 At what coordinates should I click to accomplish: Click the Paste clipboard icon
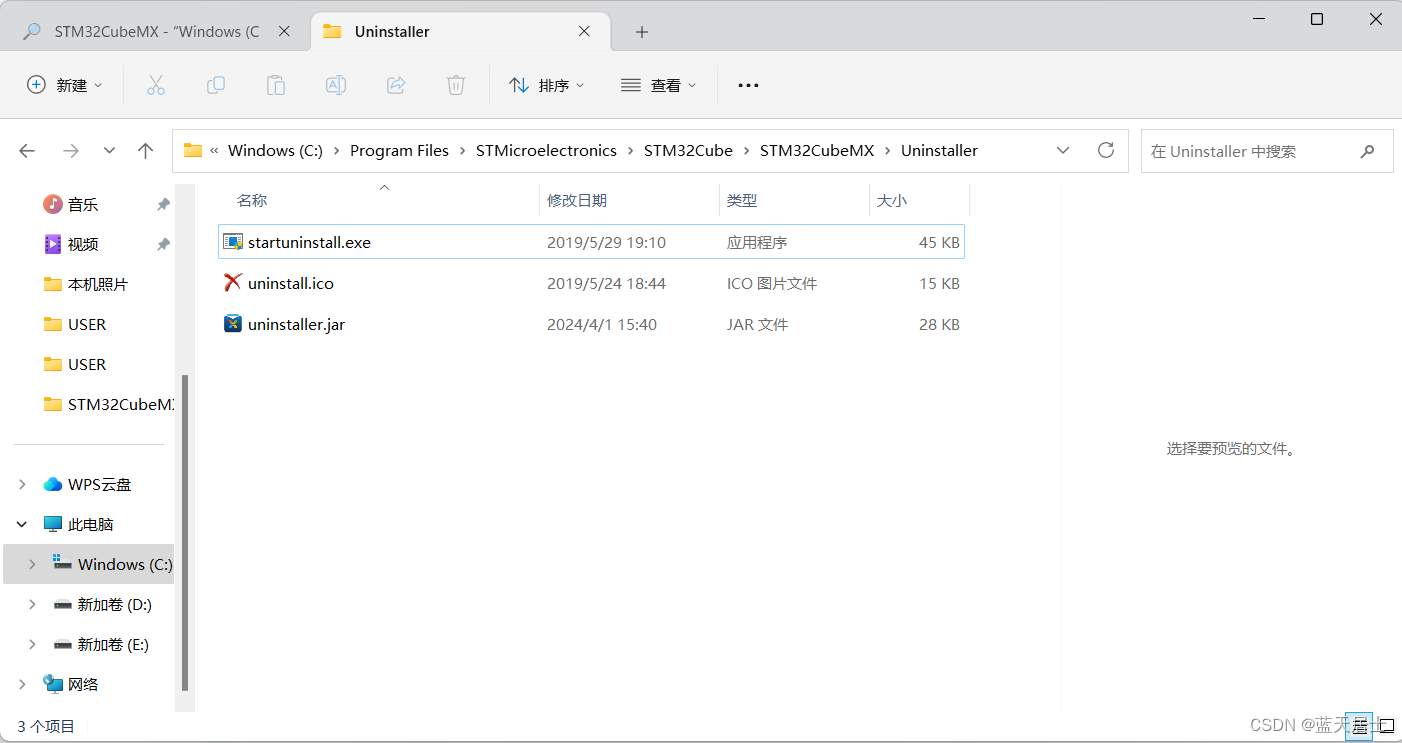275,85
